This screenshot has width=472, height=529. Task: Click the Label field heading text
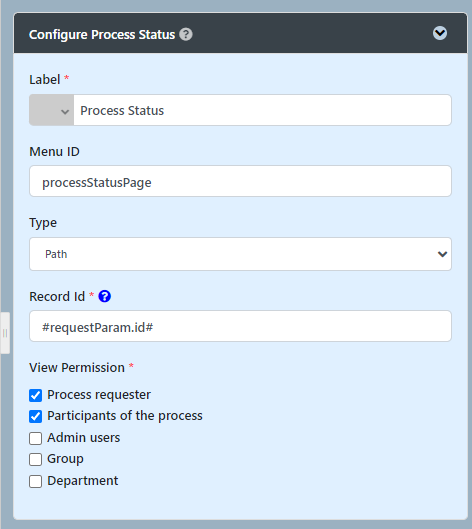click(x=45, y=80)
